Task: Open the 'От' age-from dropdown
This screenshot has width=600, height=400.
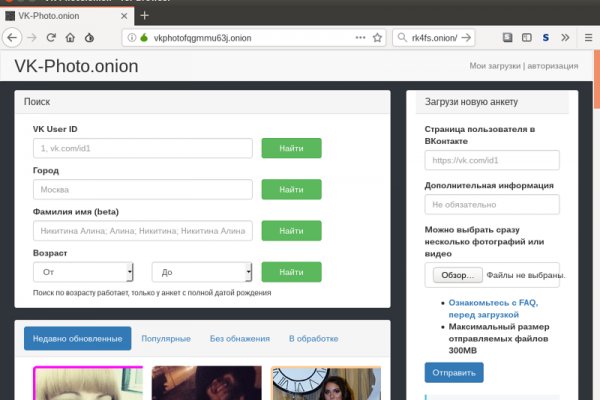Action: (83, 272)
